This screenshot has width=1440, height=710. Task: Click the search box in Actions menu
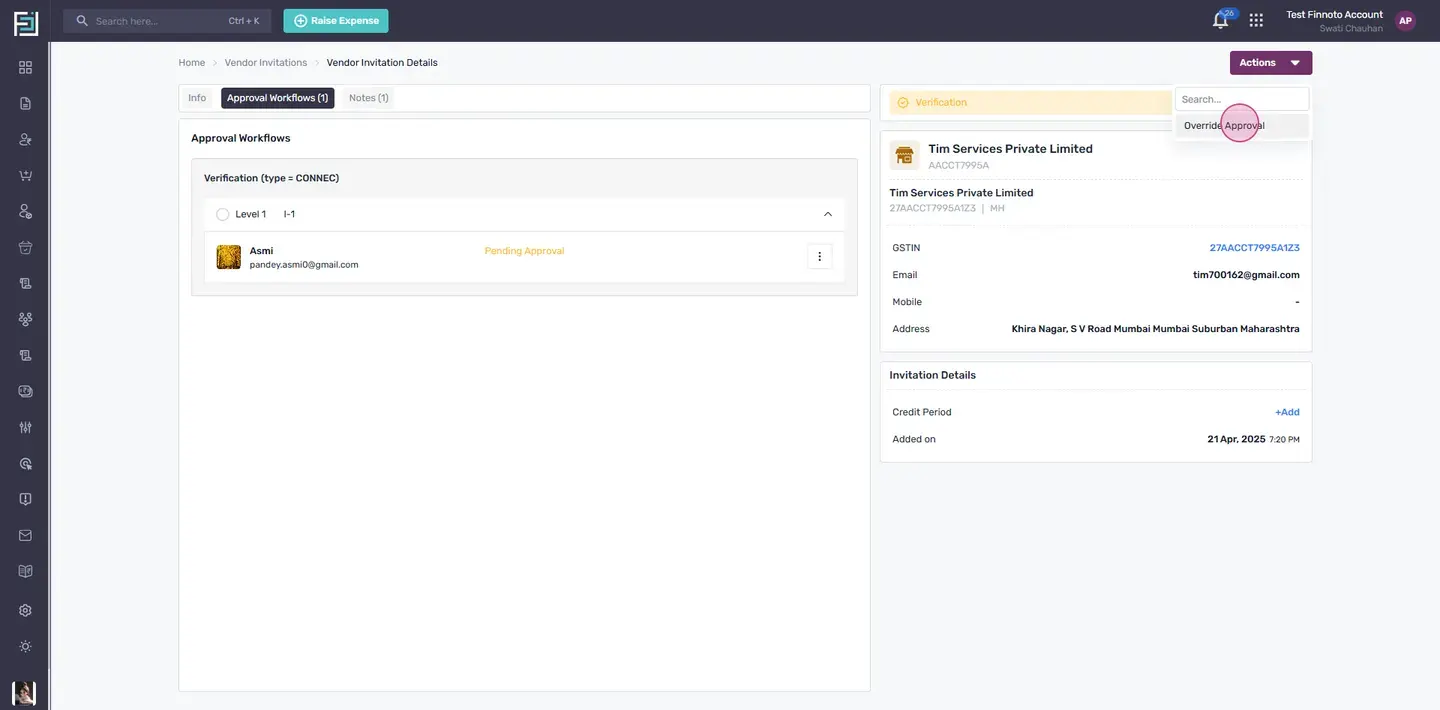(1242, 99)
